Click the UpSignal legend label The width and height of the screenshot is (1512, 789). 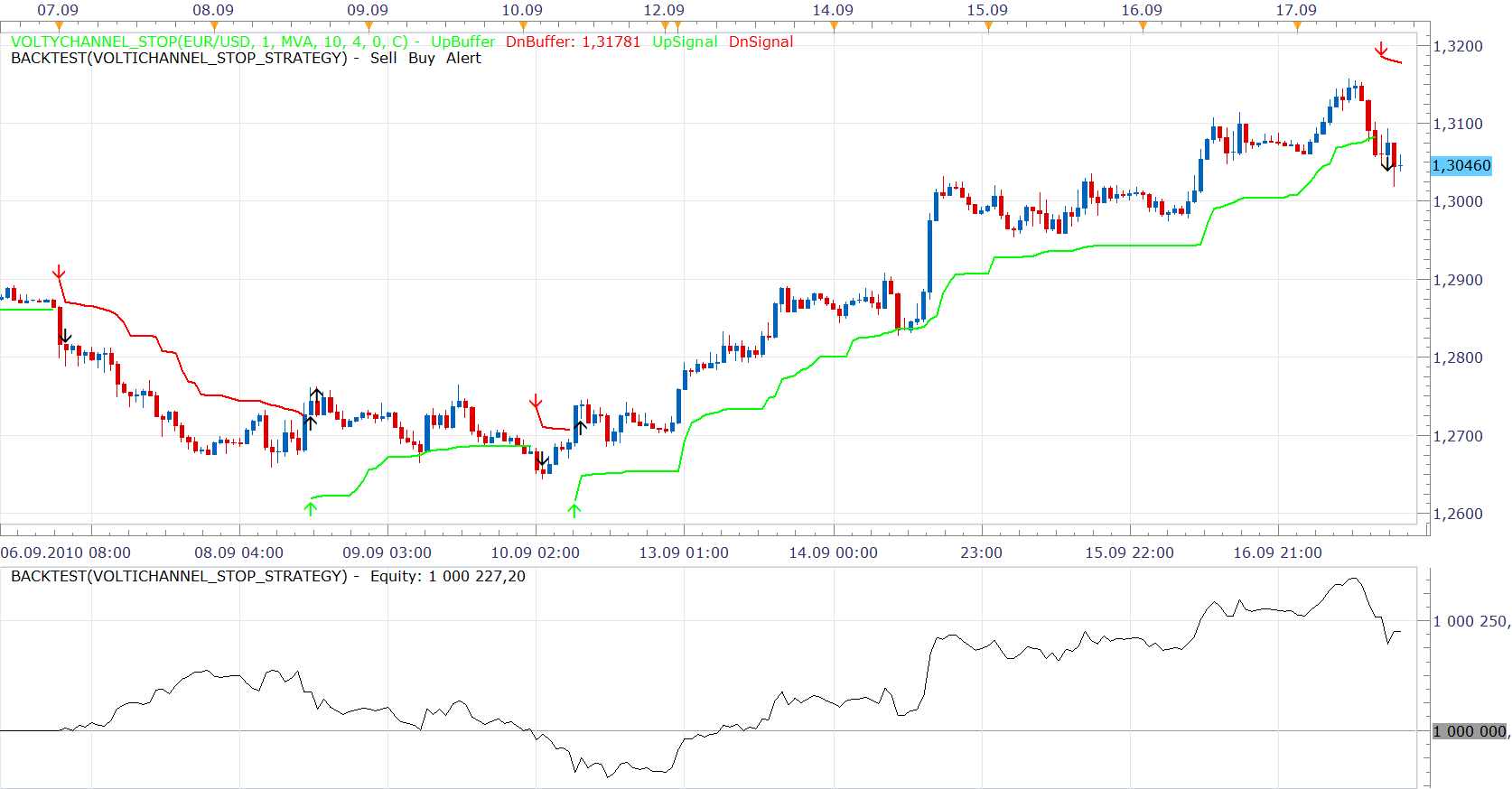685,42
